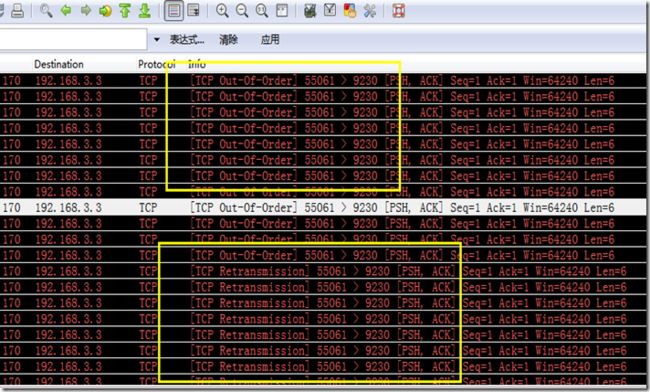Open the capture filters dialog
The height and width of the screenshot is (392, 650).
tap(310, 11)
